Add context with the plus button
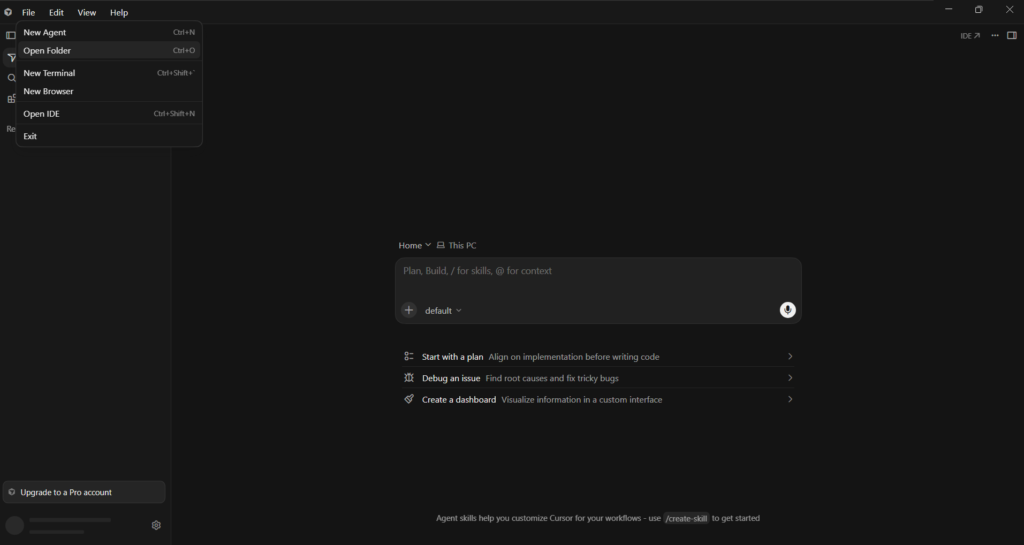 (409, 310)
